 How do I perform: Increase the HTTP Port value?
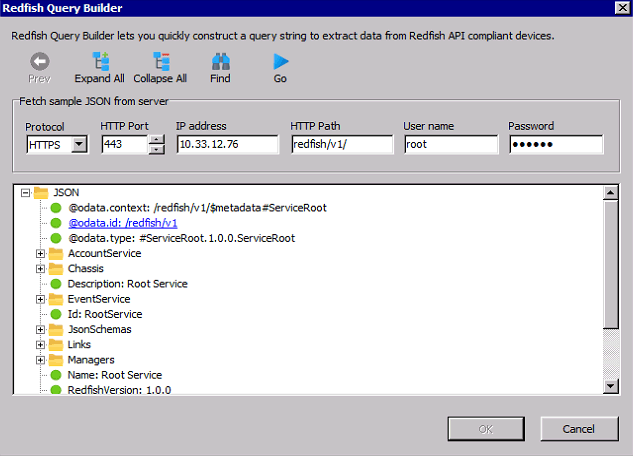pos(157,140)
